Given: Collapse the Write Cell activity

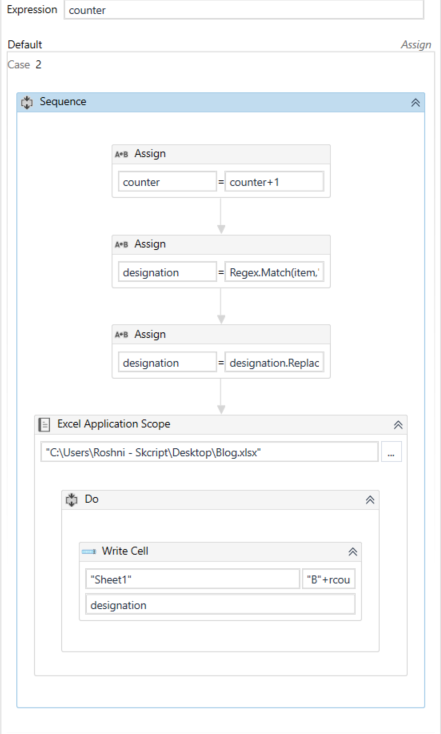Looking at the screenshot, I should pos(353,552).
